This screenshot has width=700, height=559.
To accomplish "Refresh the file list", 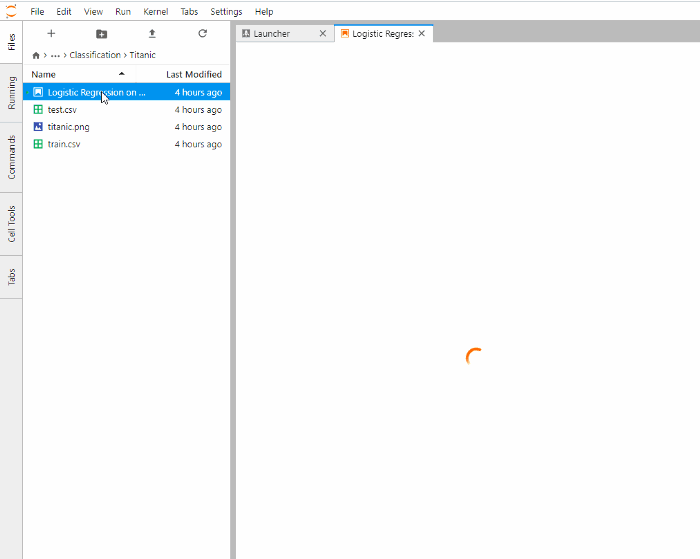I will (203, 33).
